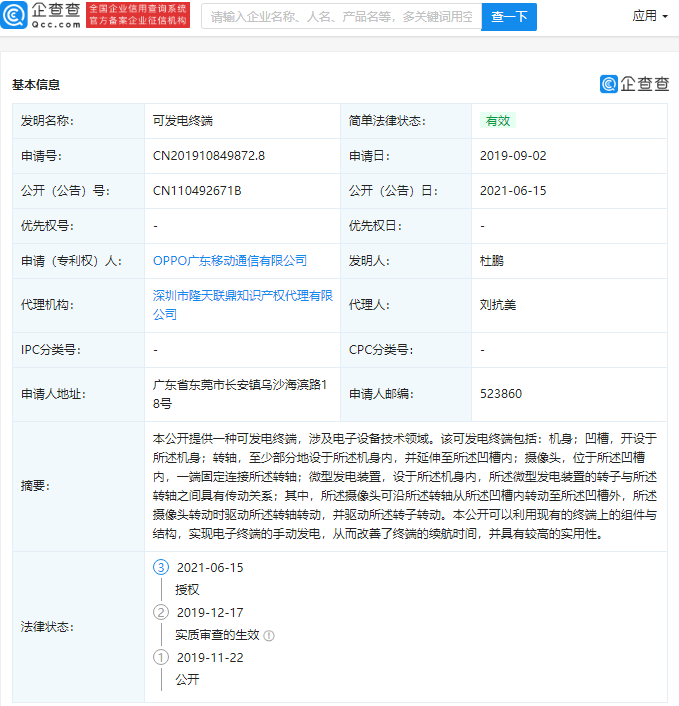Viewport: 679px width, 706px height.
Task: Open 深圳市隆天联鼎知识产权代理有限公司 agency link
Action: tap(242, 305)
